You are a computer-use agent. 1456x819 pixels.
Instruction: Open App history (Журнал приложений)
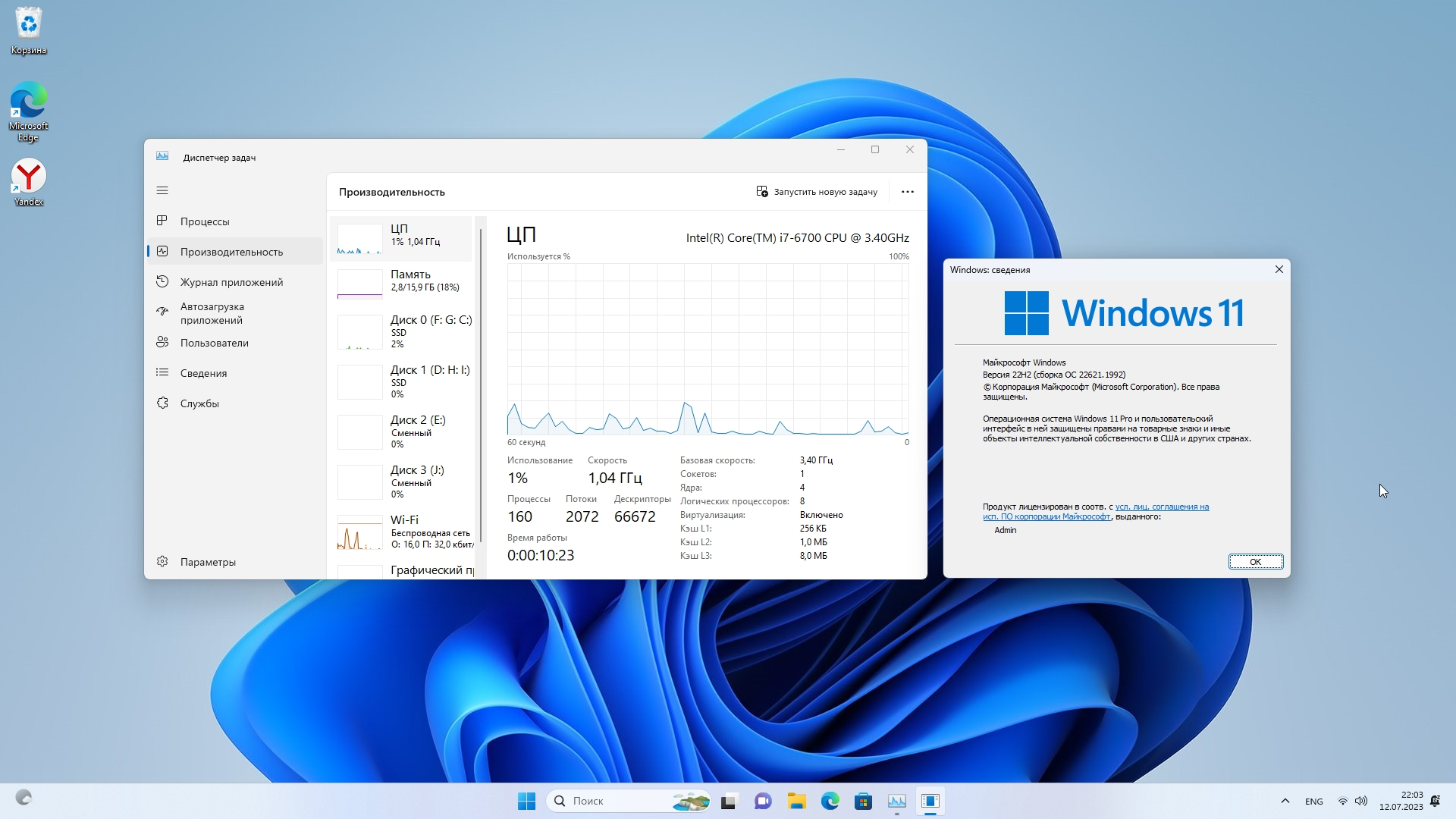click(231, 282)
